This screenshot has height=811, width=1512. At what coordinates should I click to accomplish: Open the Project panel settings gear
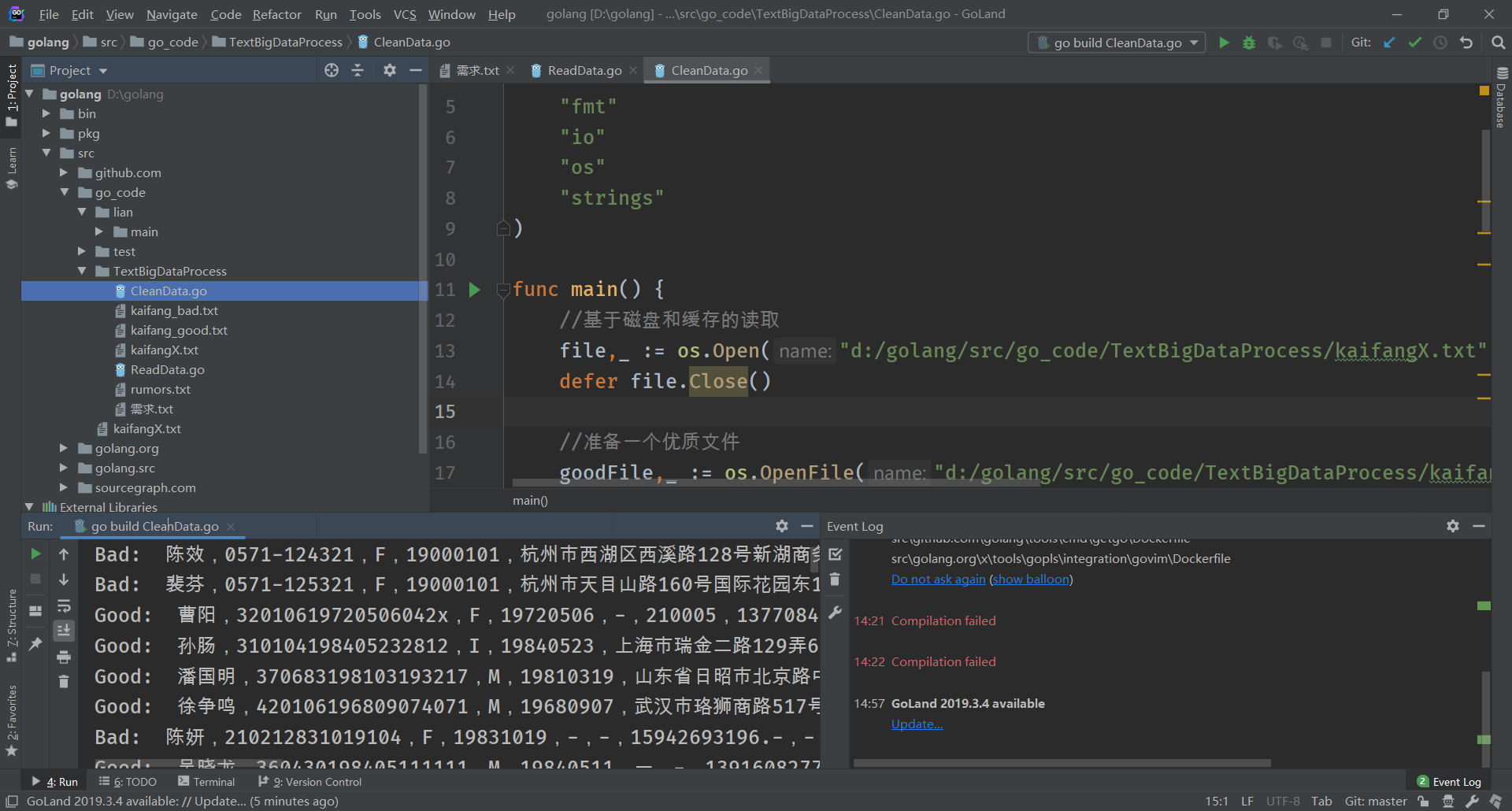(389, 70)
